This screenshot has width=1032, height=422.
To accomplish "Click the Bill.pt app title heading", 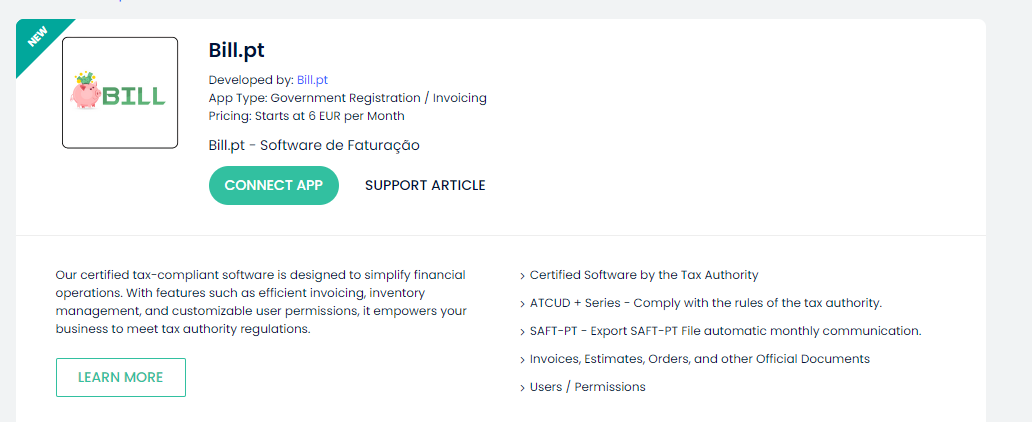I will point(236,50).
